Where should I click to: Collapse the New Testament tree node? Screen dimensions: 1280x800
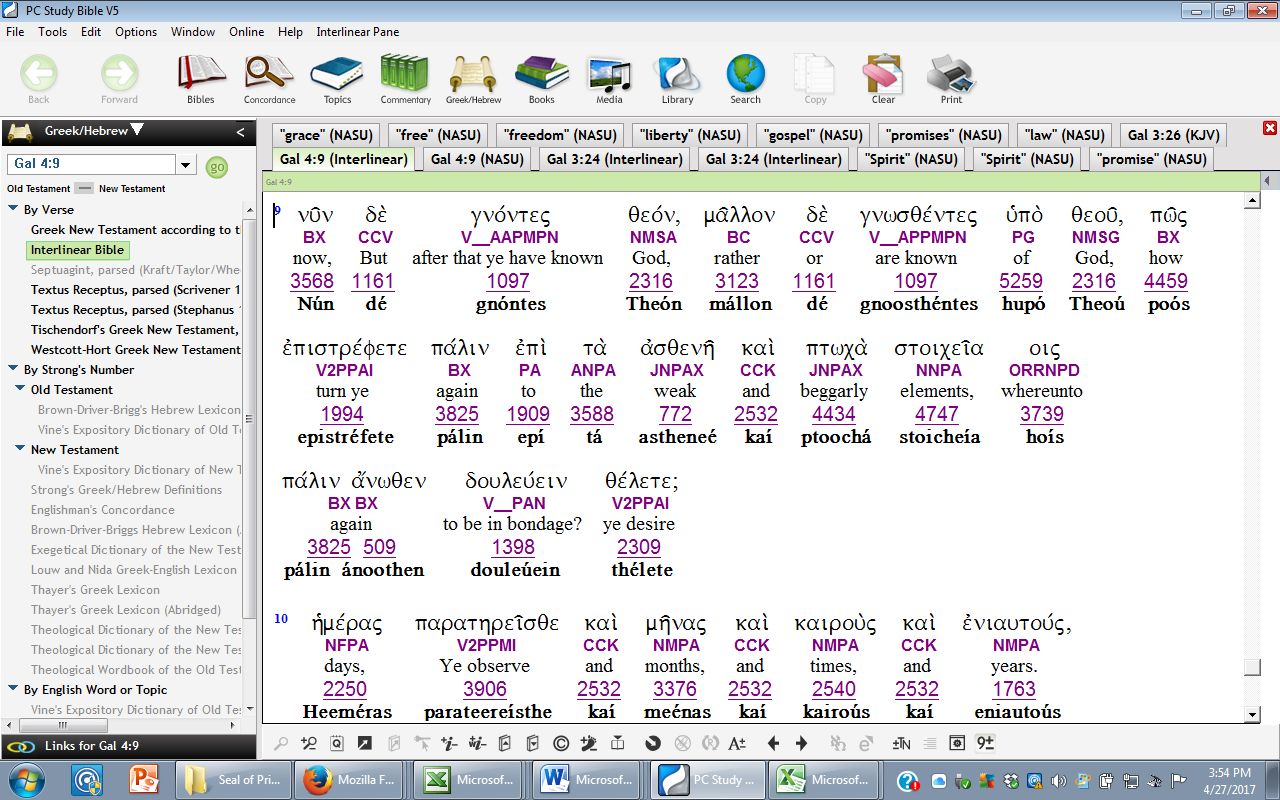point(21,449)
